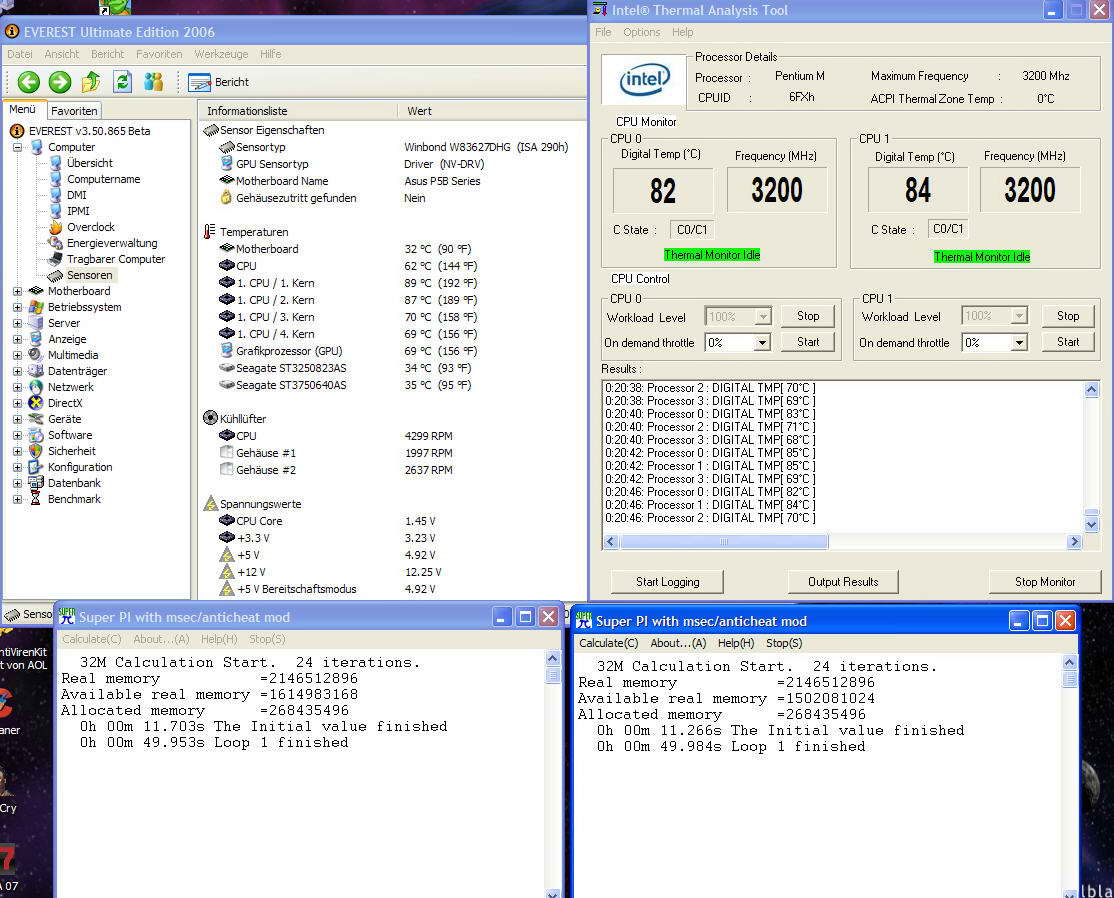This screenshot has height=898, width=1114.
Task: Click the Results horizontal scrollbar thumb
Action: [723, 542]
